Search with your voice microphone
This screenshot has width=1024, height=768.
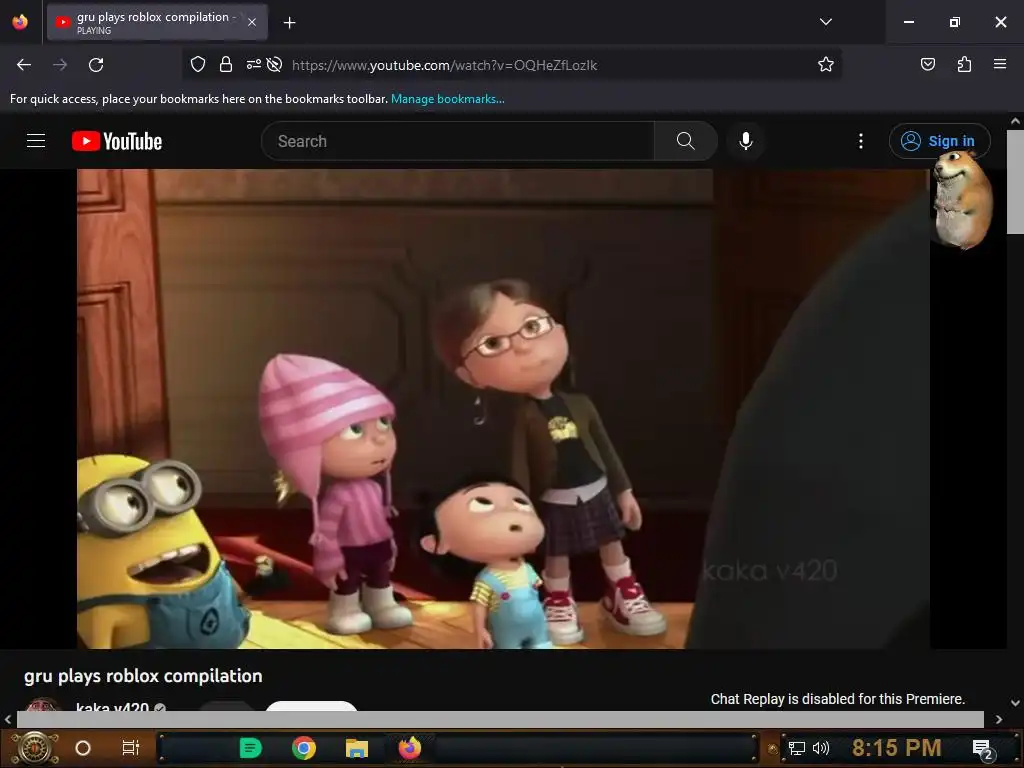(x=746, y=141)
